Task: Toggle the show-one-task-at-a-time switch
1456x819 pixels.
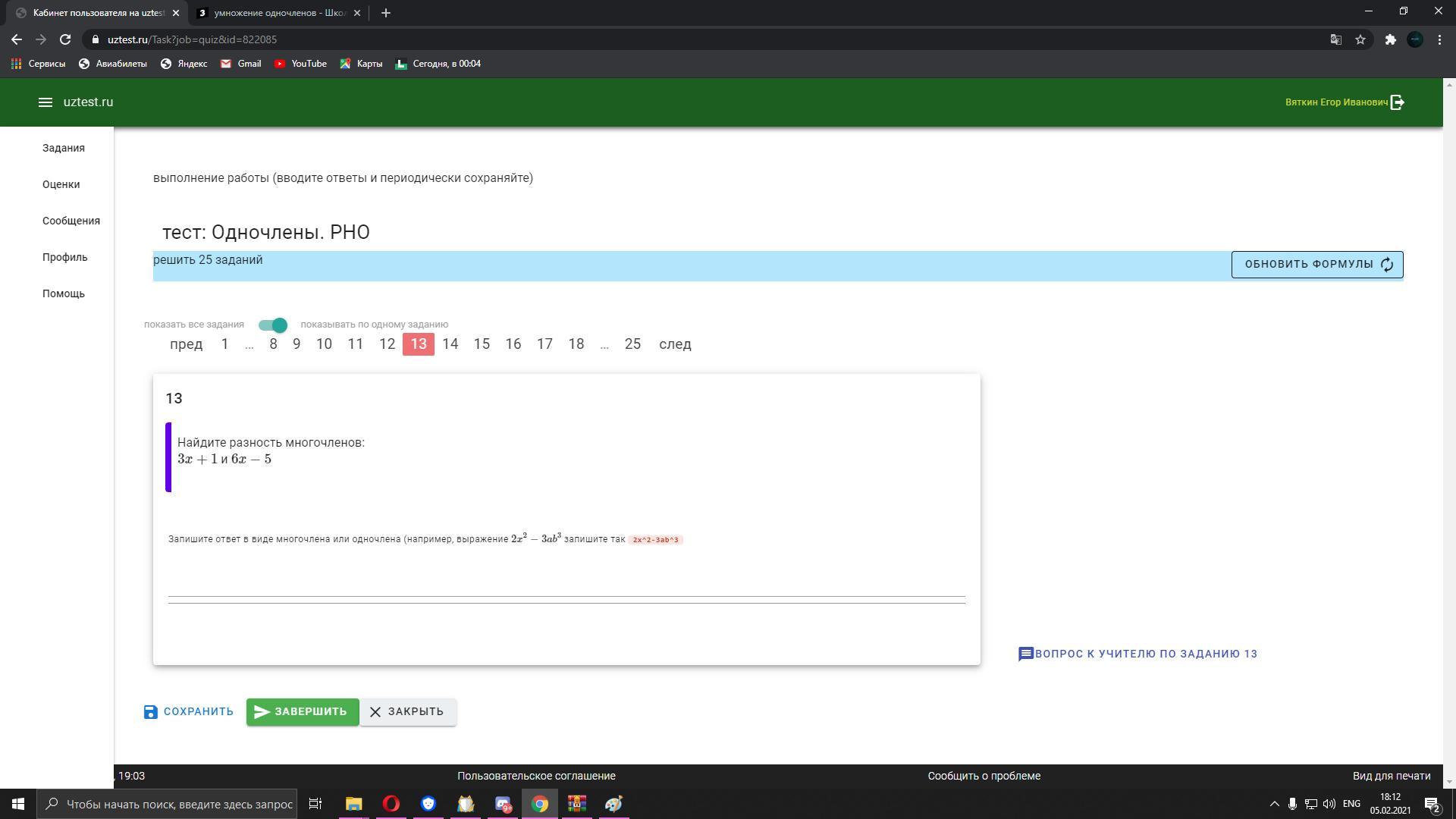Action: (273, 325)
